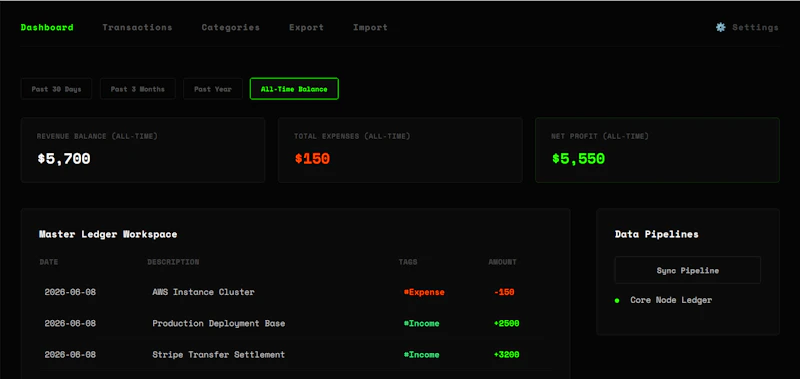Click the Master Ledger Workspace heading

(108, 235)
